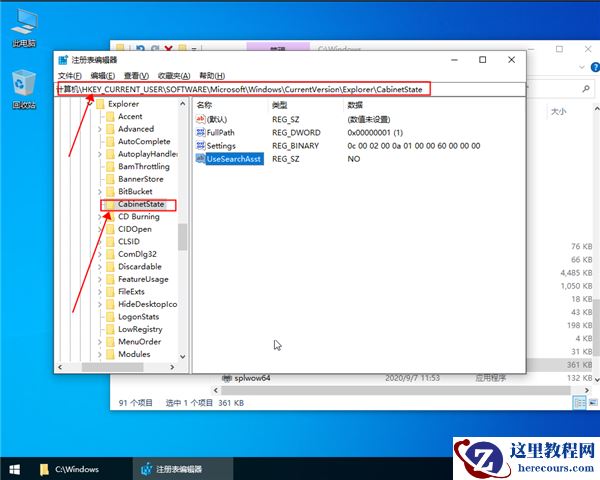Expand the Modules key
The image size is (600, 480).
(x=100, y=354)
